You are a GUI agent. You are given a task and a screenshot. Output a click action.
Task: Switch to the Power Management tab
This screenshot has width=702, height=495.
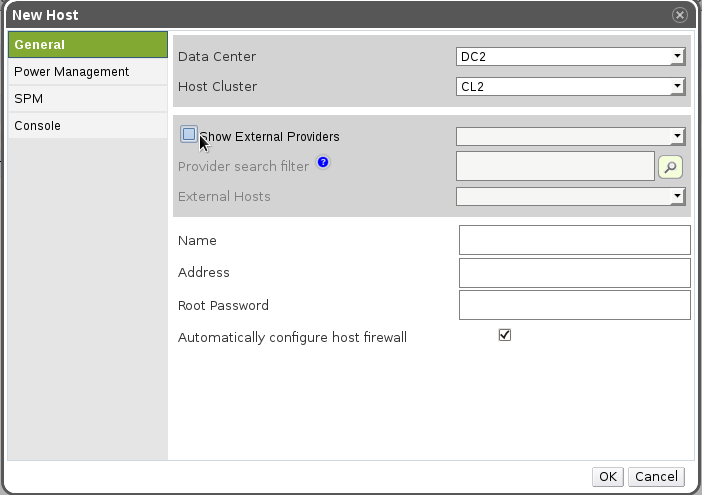pyautogui.click(x=87, y=72)
